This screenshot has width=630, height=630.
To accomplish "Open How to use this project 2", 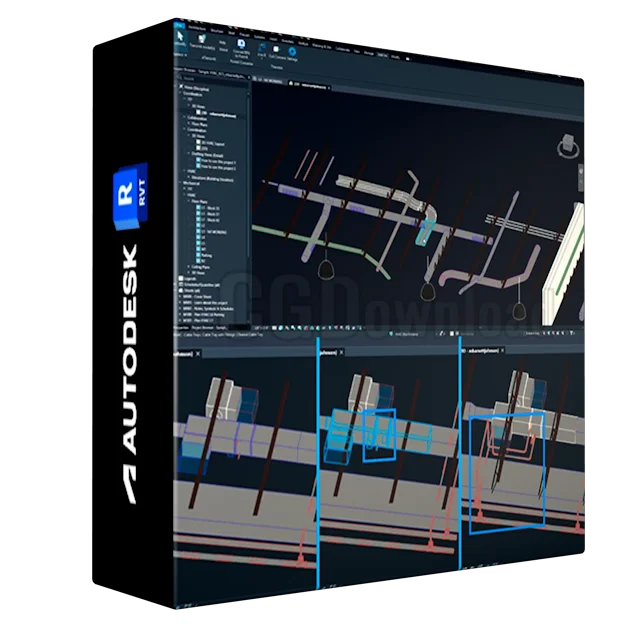I will 218,168.
